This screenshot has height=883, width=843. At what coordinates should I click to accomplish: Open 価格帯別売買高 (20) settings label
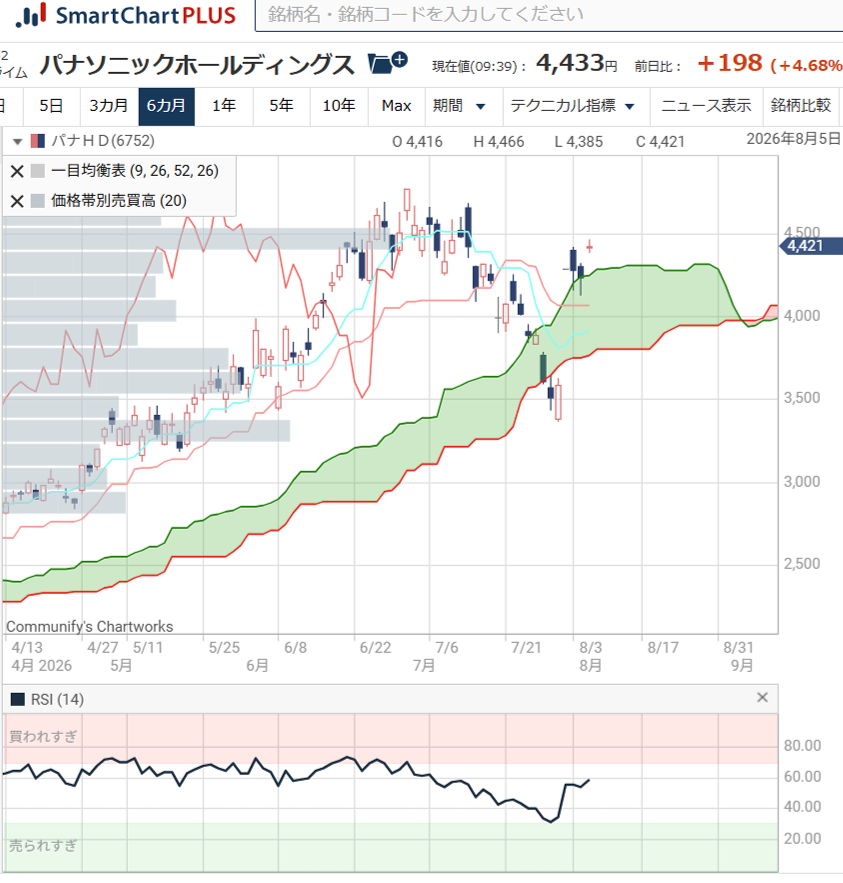119,200
